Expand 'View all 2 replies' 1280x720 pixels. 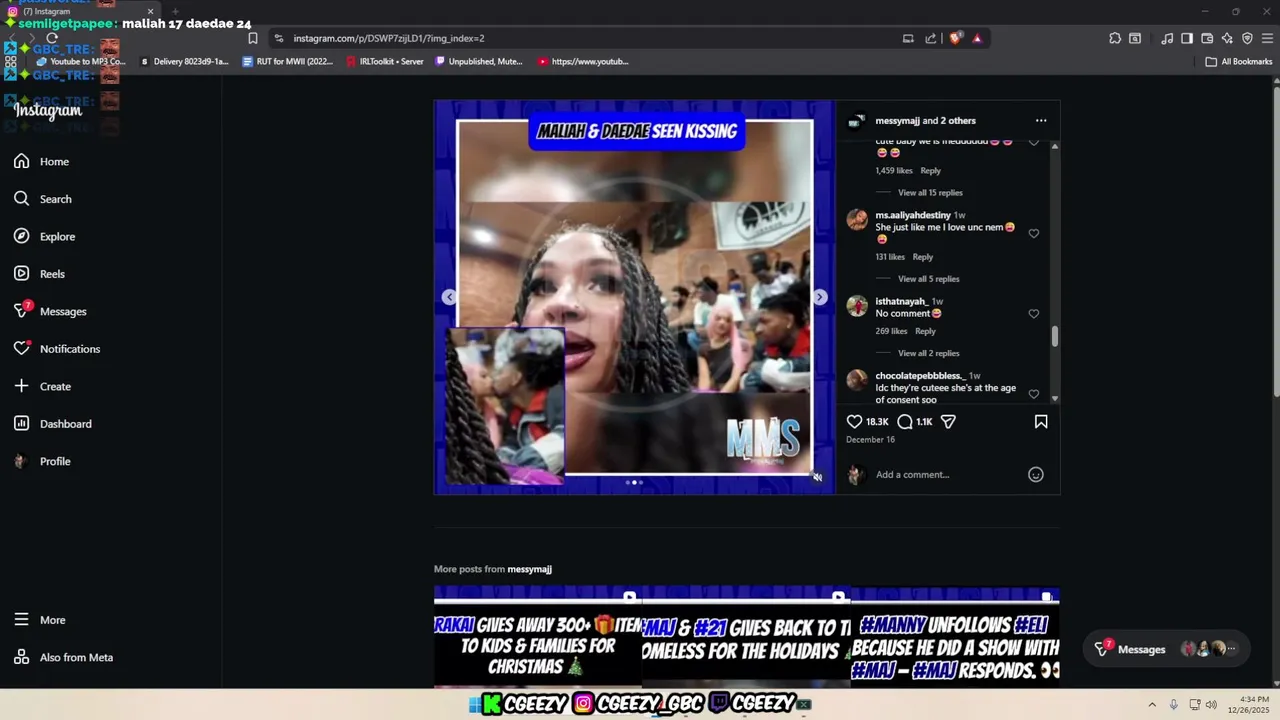pos(928,353)
